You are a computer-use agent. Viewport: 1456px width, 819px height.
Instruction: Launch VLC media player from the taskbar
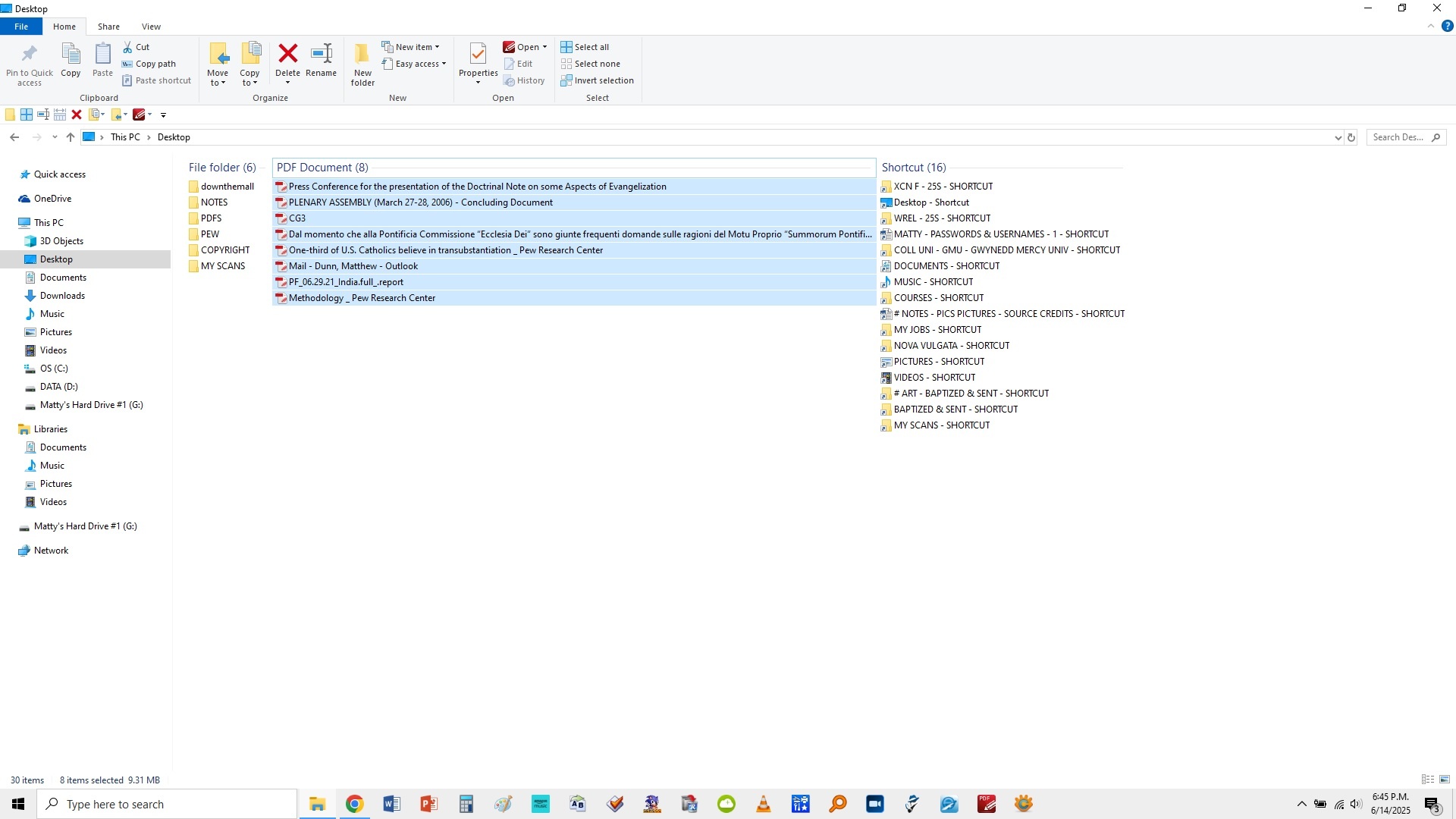763,803
